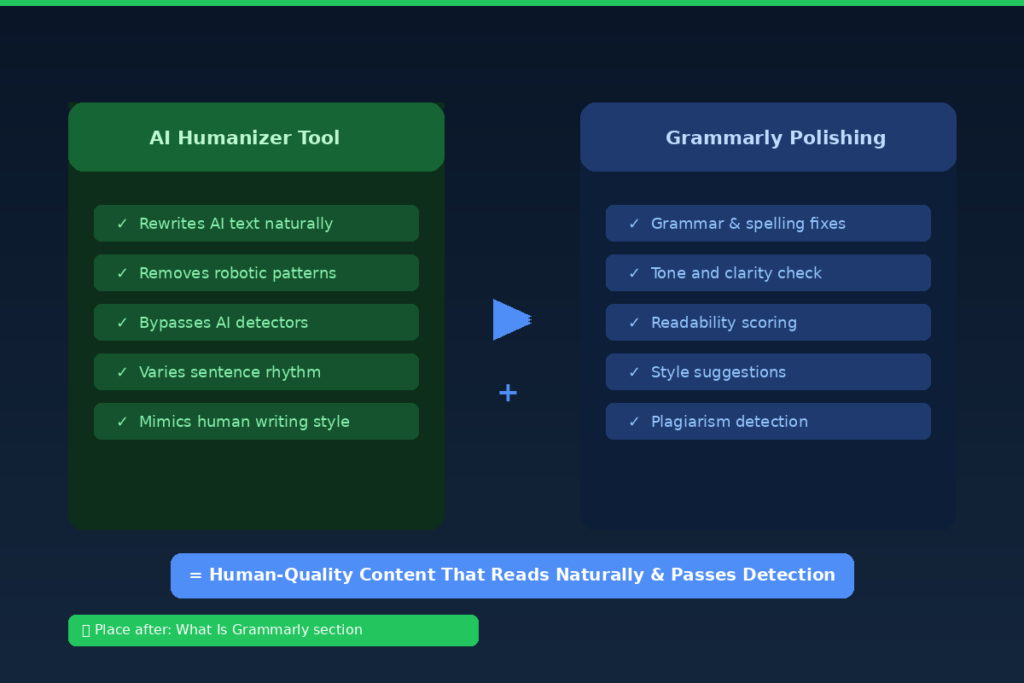Click the checkmark beside Bypasses AI detectors
Image resolution: width=1024 pixels, height=683 pixels.
point(124,322)
